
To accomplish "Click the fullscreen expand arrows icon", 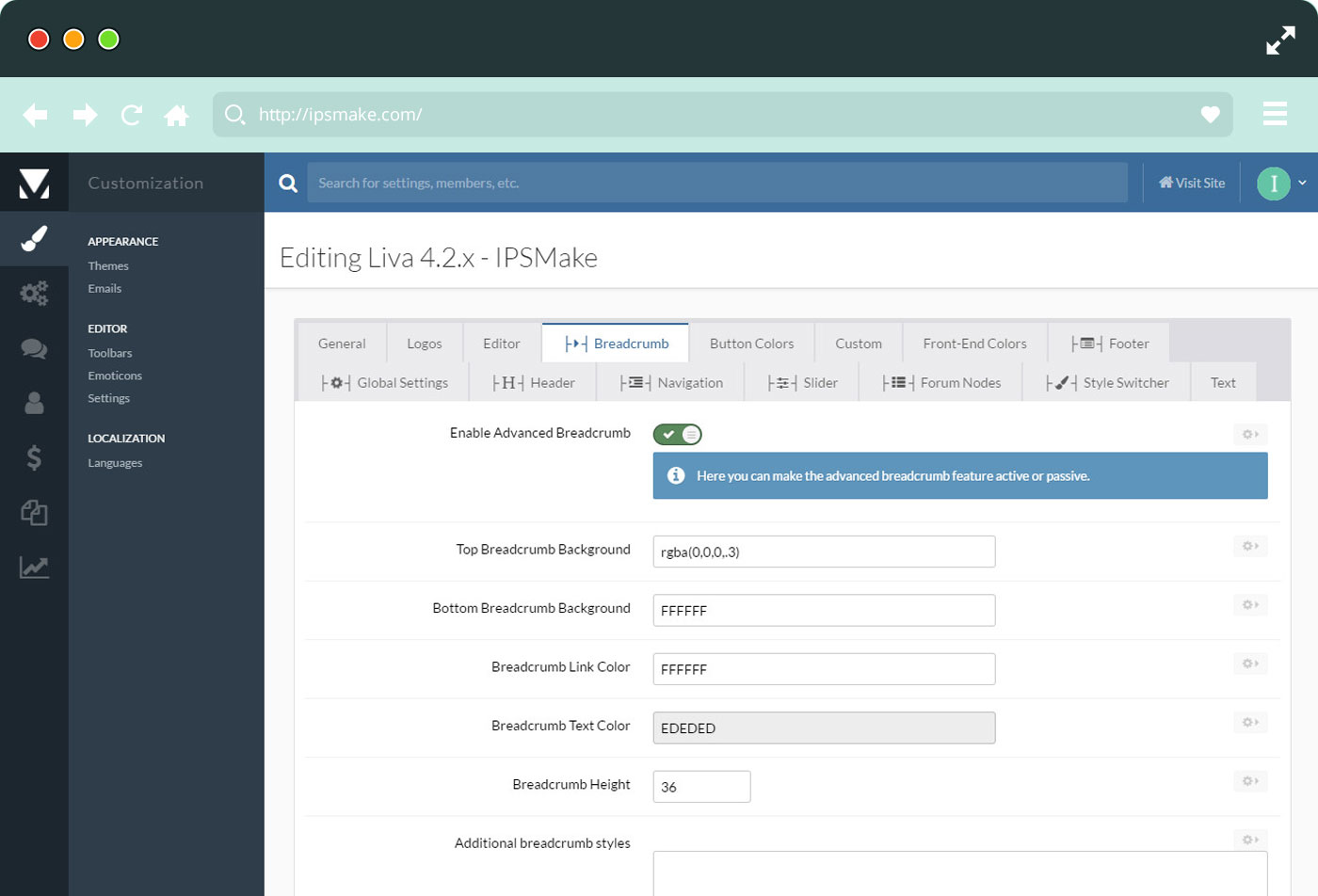I will [x=1280, y=40].
